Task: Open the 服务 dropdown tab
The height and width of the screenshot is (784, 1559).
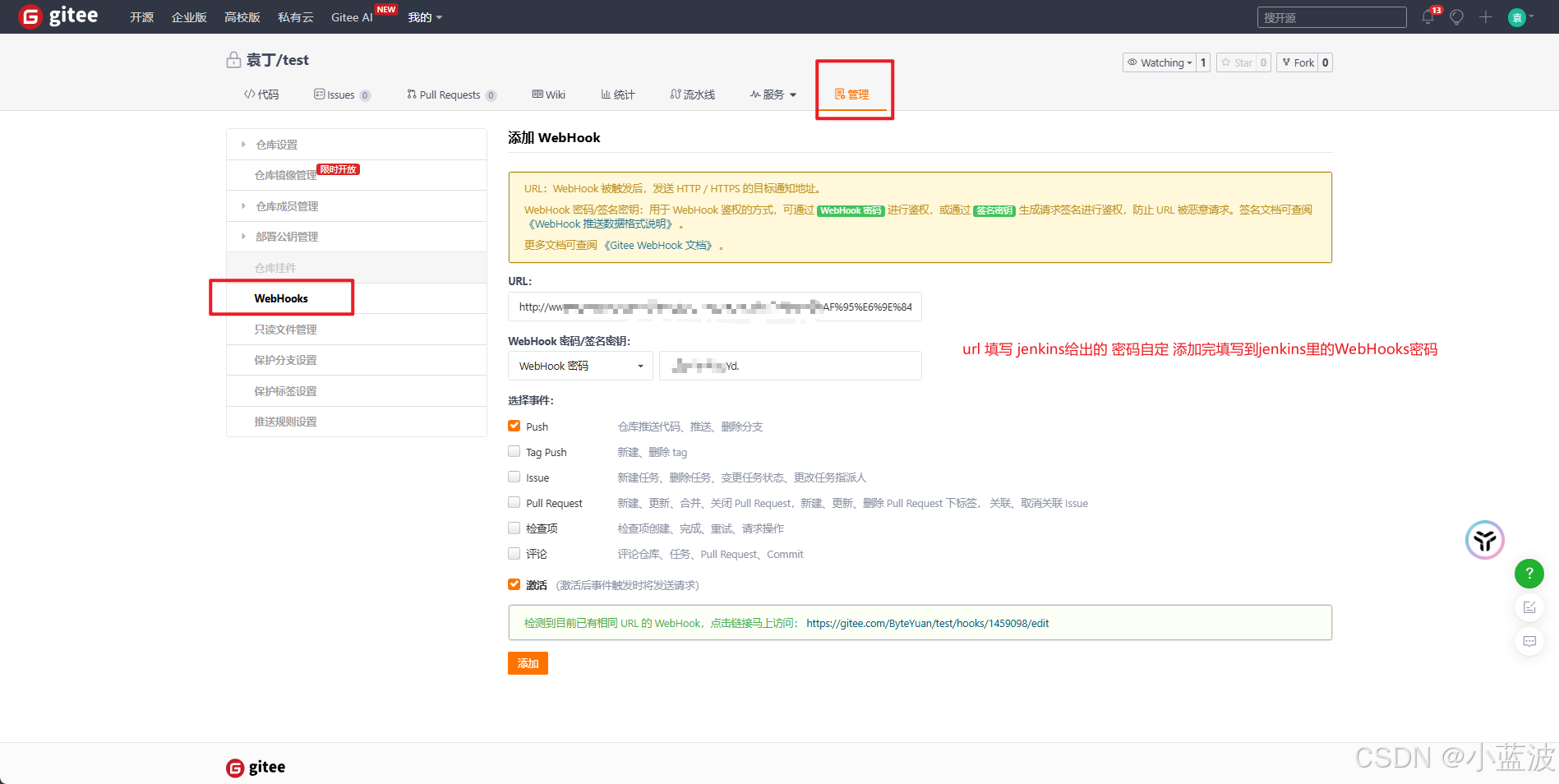Action: click(x=773, y=95)
